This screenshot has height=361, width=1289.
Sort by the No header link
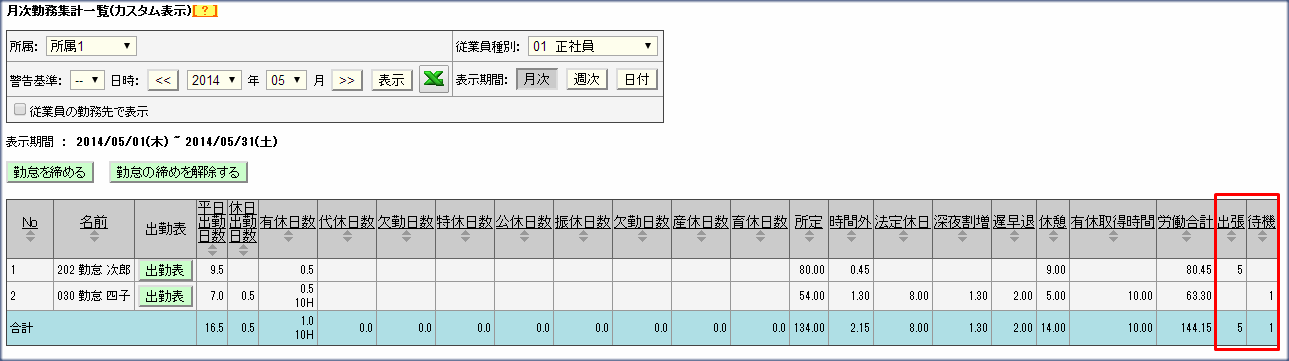(x=30, y=221)
